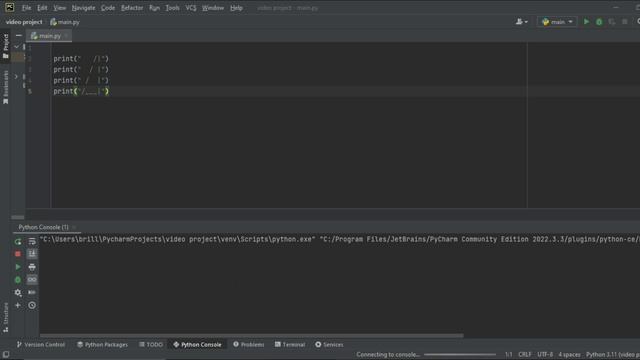Expand the collapsed project tree node
Image resolution: width=640 pixels, height=360 pixels.
16,76
